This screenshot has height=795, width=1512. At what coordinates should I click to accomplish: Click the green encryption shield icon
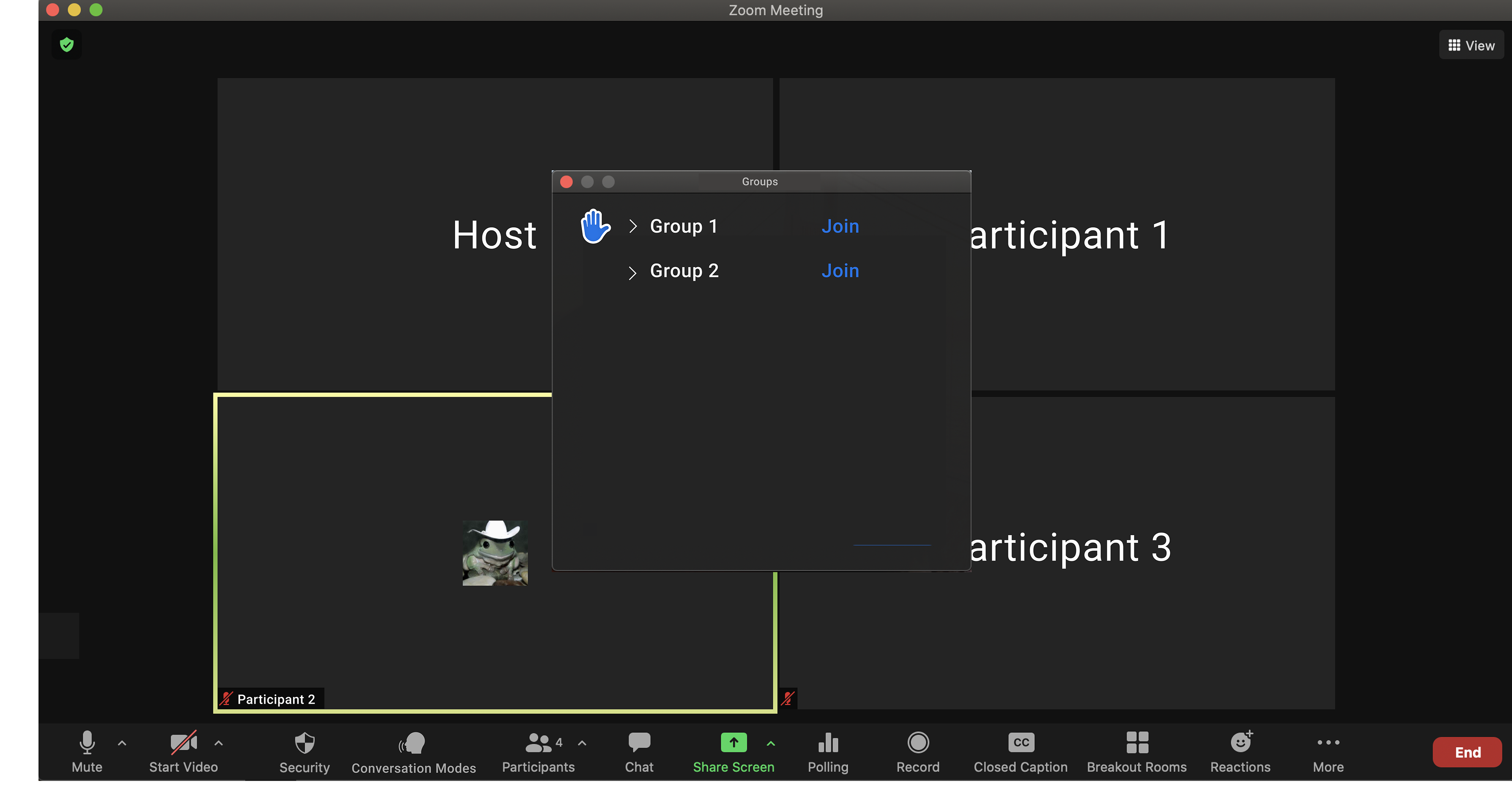click(67, 44)
